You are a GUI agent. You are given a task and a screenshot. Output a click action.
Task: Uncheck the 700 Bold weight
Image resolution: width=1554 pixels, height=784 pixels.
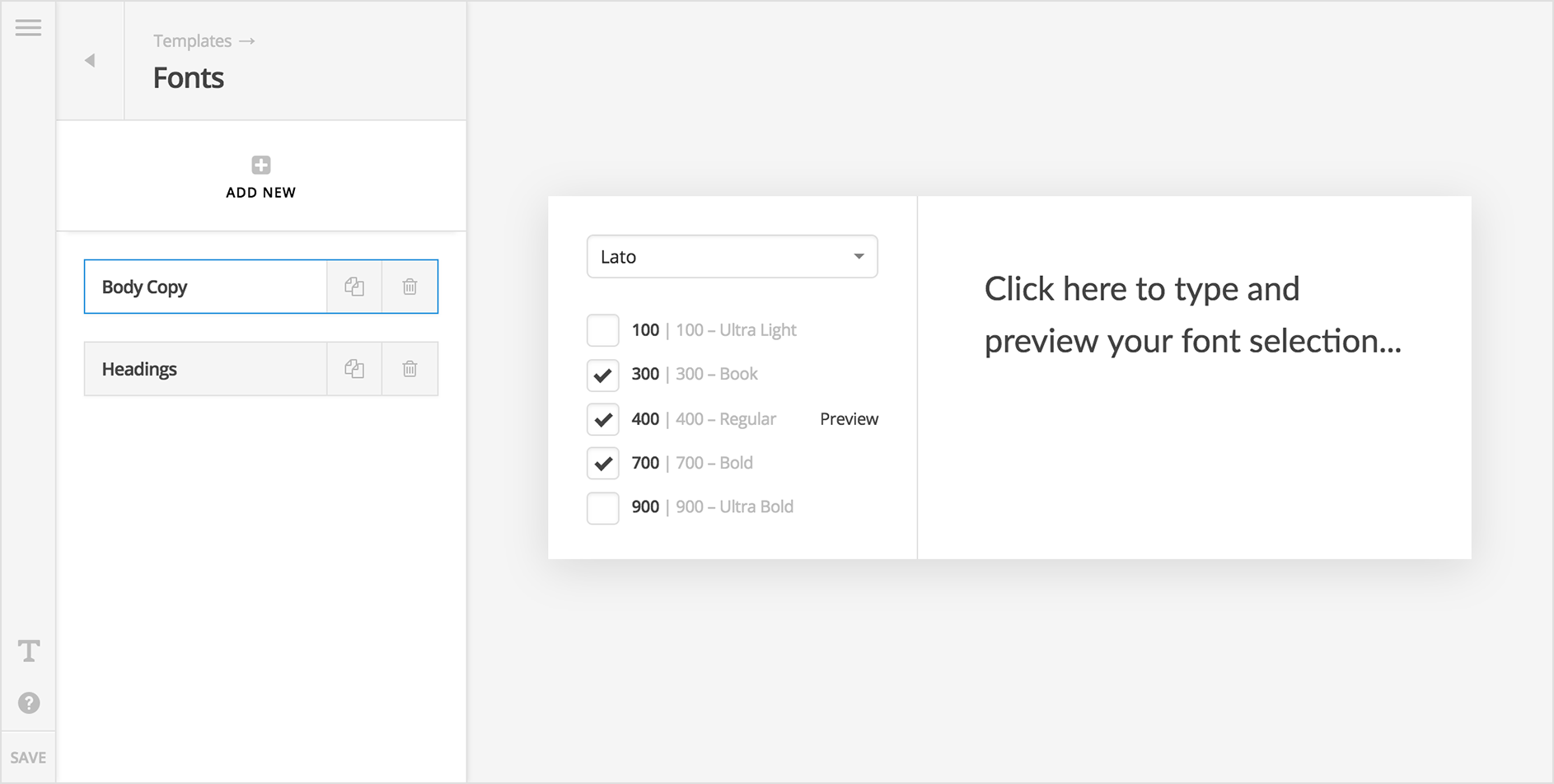[602, 463]
